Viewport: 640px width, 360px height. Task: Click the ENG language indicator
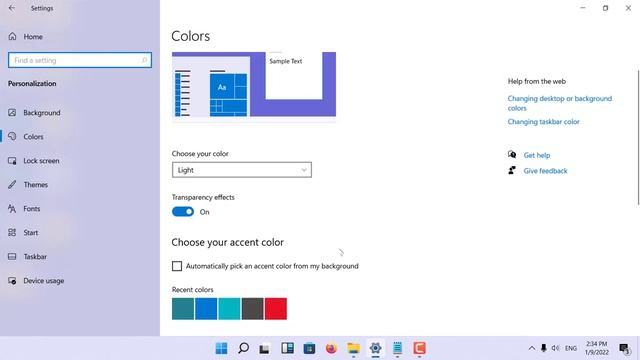click(571, 348)
